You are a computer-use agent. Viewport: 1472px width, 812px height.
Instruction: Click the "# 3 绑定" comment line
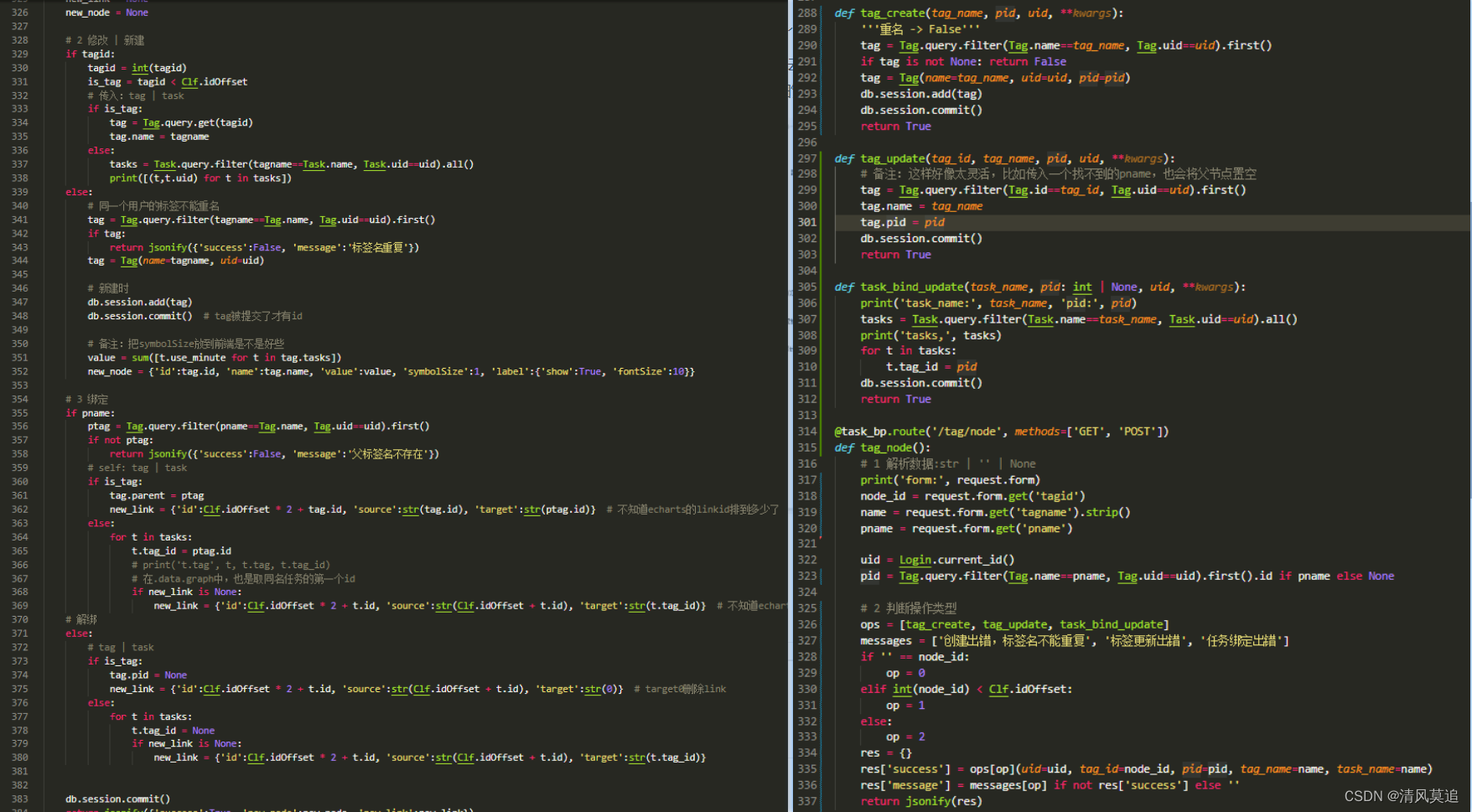click(86, 399)
